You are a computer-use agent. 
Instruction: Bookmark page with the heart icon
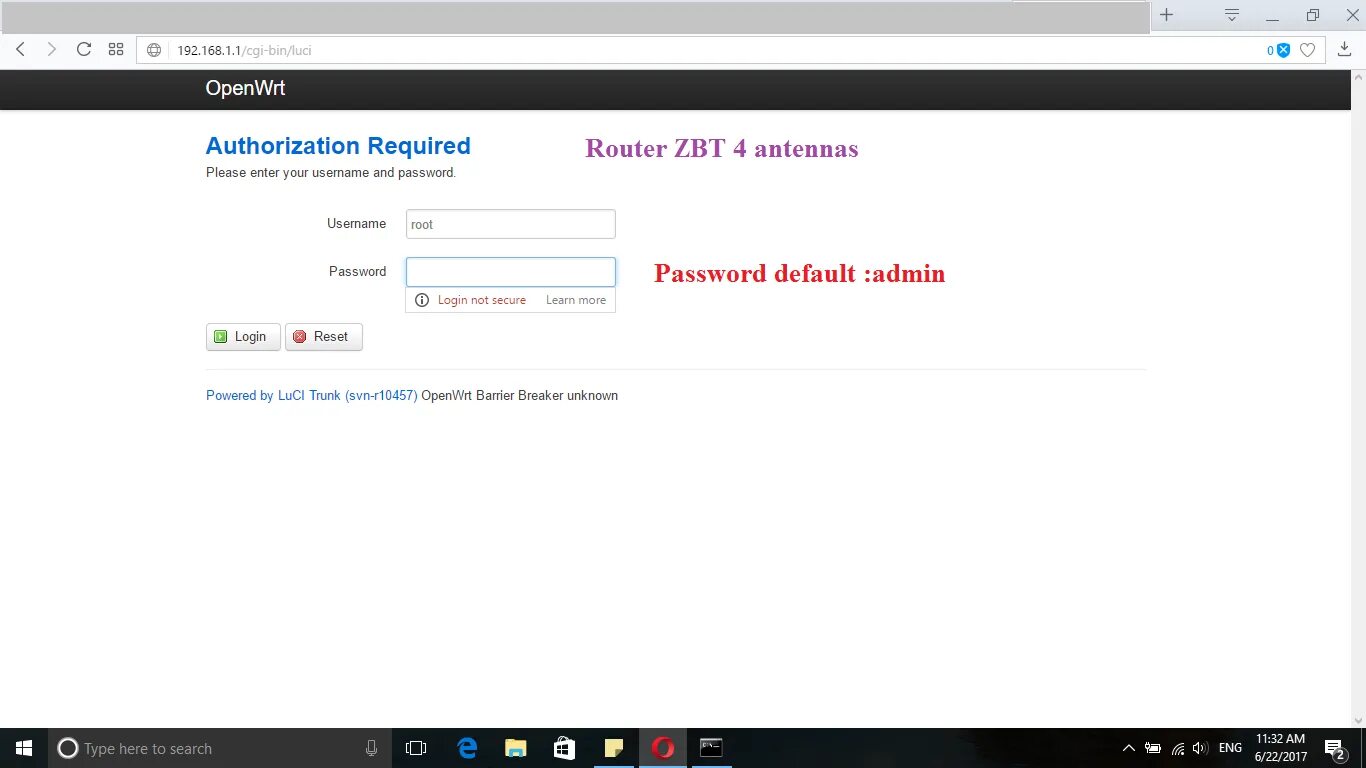click(1307, 50)
